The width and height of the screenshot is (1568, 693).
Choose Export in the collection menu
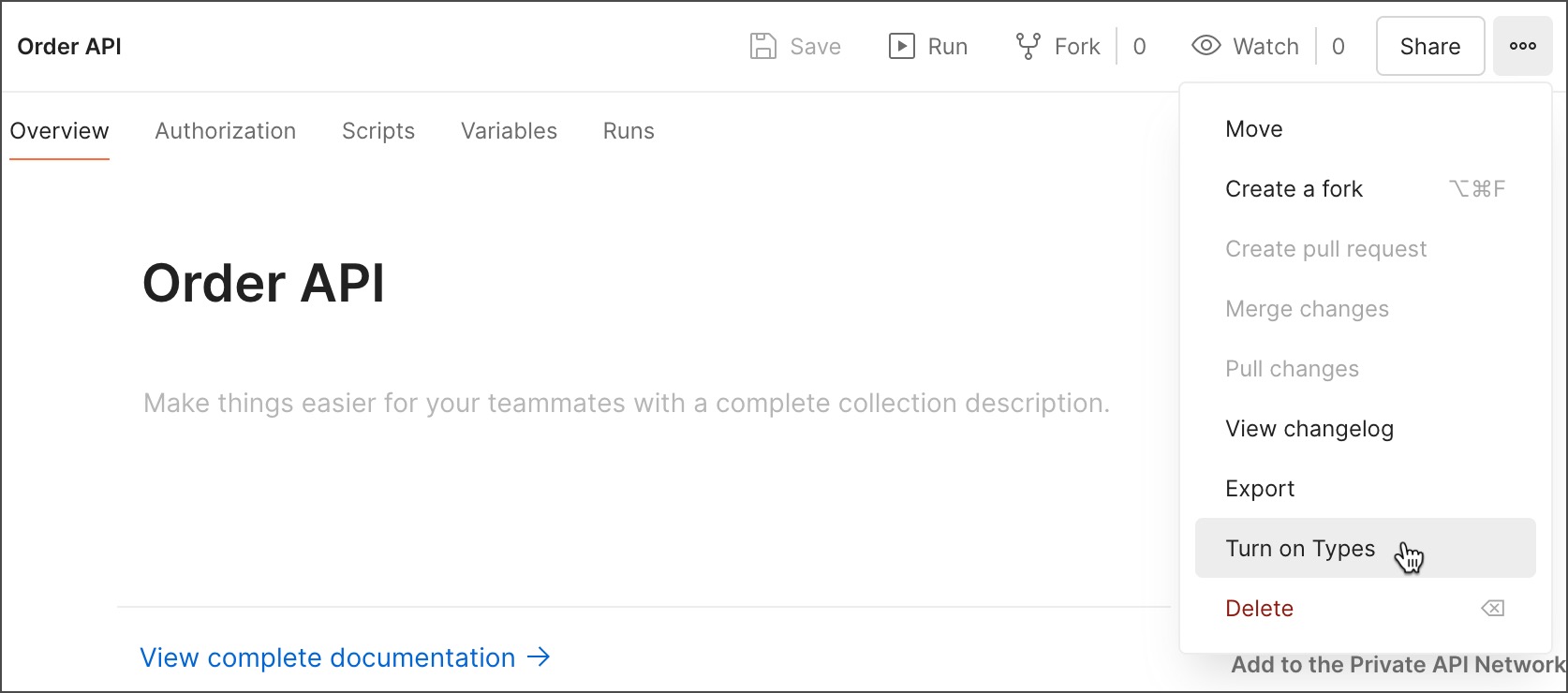coord(1260,489)
